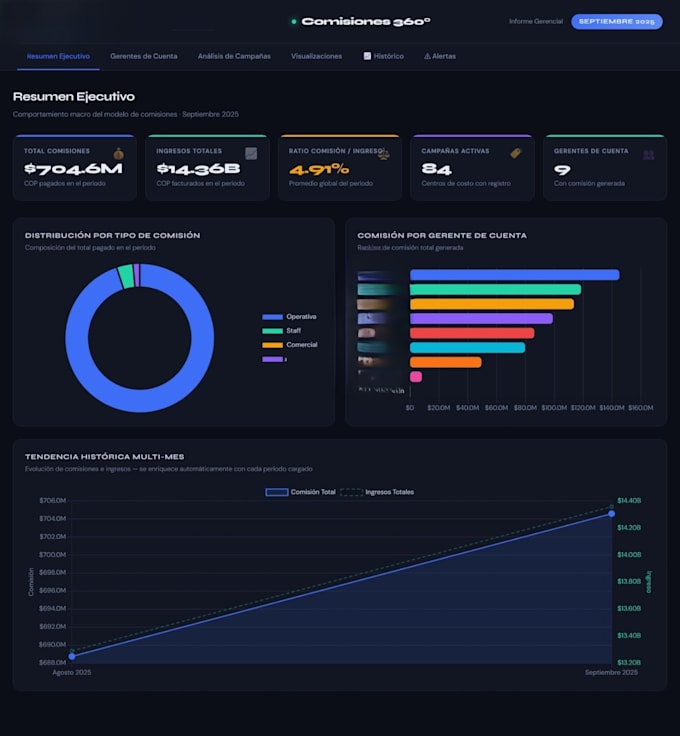Click the small pink bar in manager ranking
Image resolution: width=680 pixels, height=736 pixels.
pyautogui.click(x=416, y=376)
